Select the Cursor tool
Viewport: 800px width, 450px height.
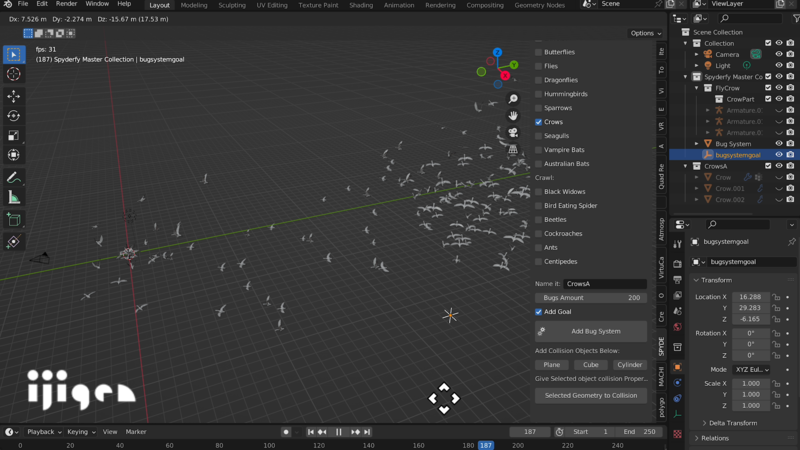click(14, 74)
